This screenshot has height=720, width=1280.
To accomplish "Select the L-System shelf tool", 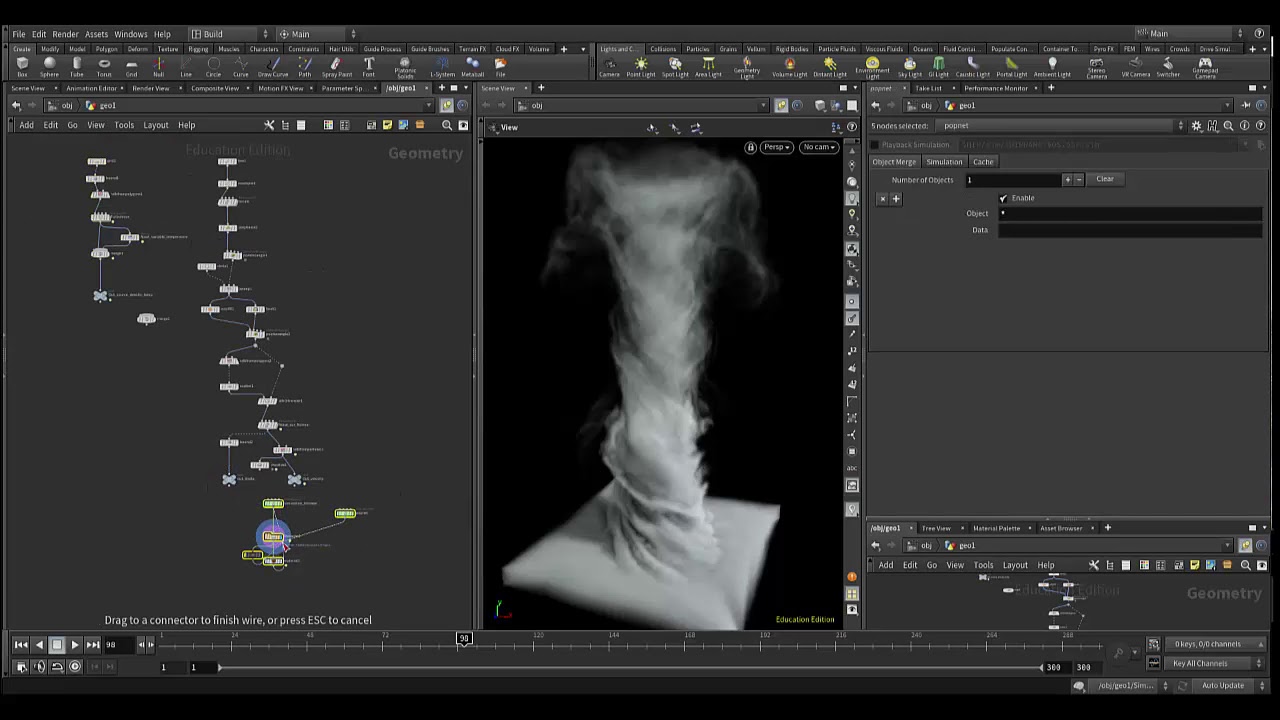I will pos(442,67).
